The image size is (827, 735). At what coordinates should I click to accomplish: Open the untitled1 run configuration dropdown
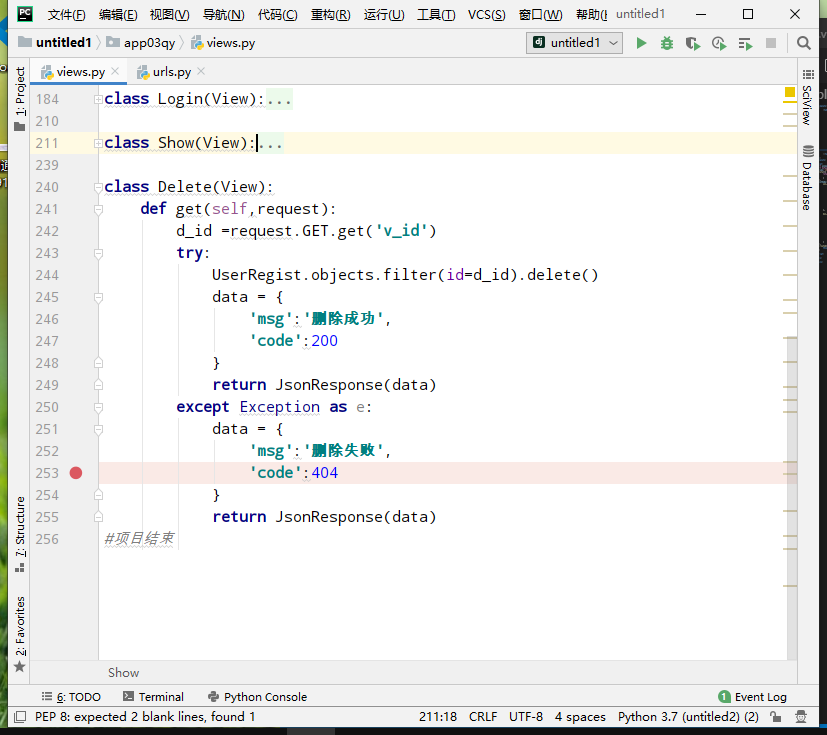pos(575,43)
